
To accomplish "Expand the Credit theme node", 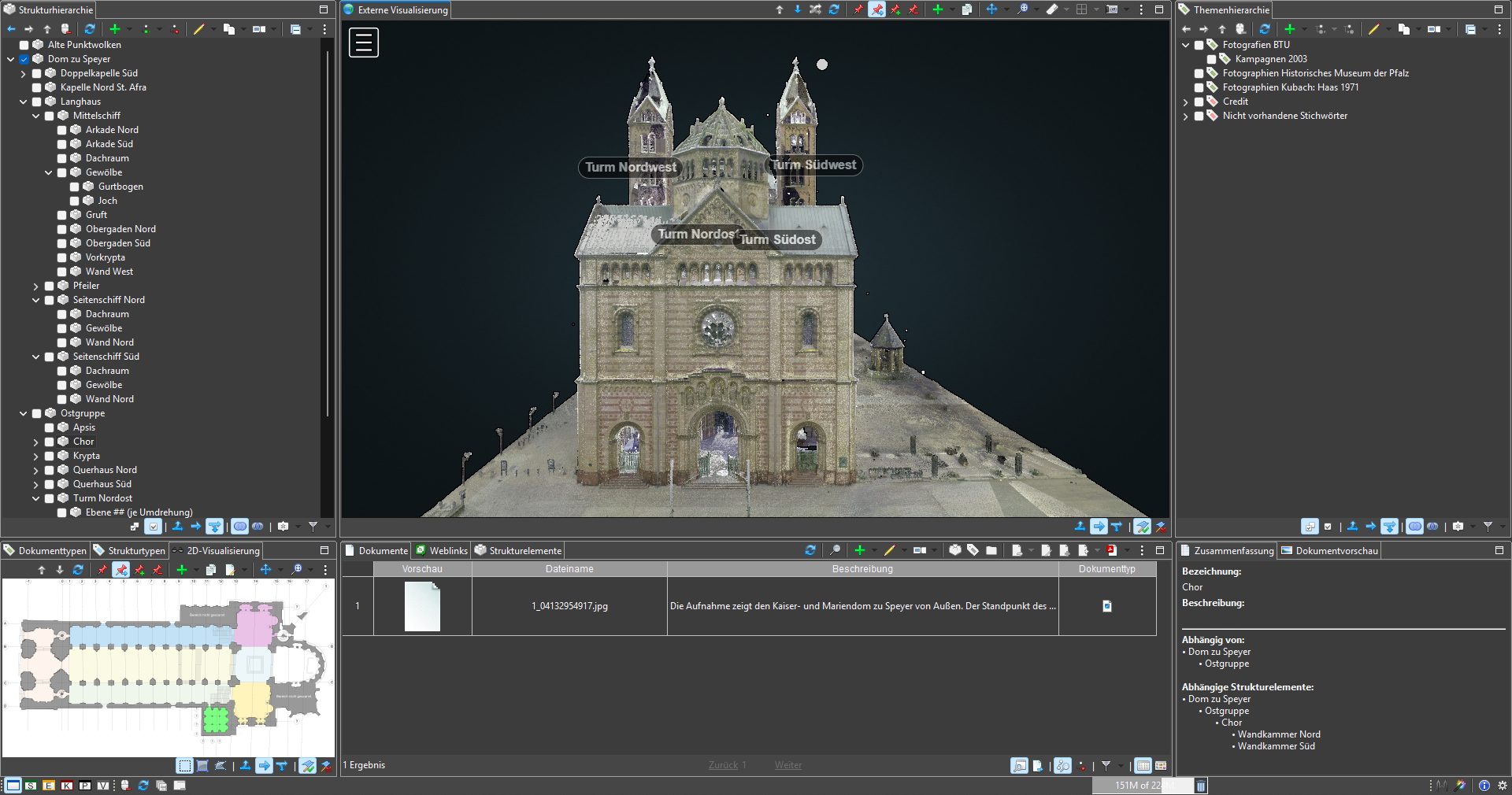I will coord(1186,102).
